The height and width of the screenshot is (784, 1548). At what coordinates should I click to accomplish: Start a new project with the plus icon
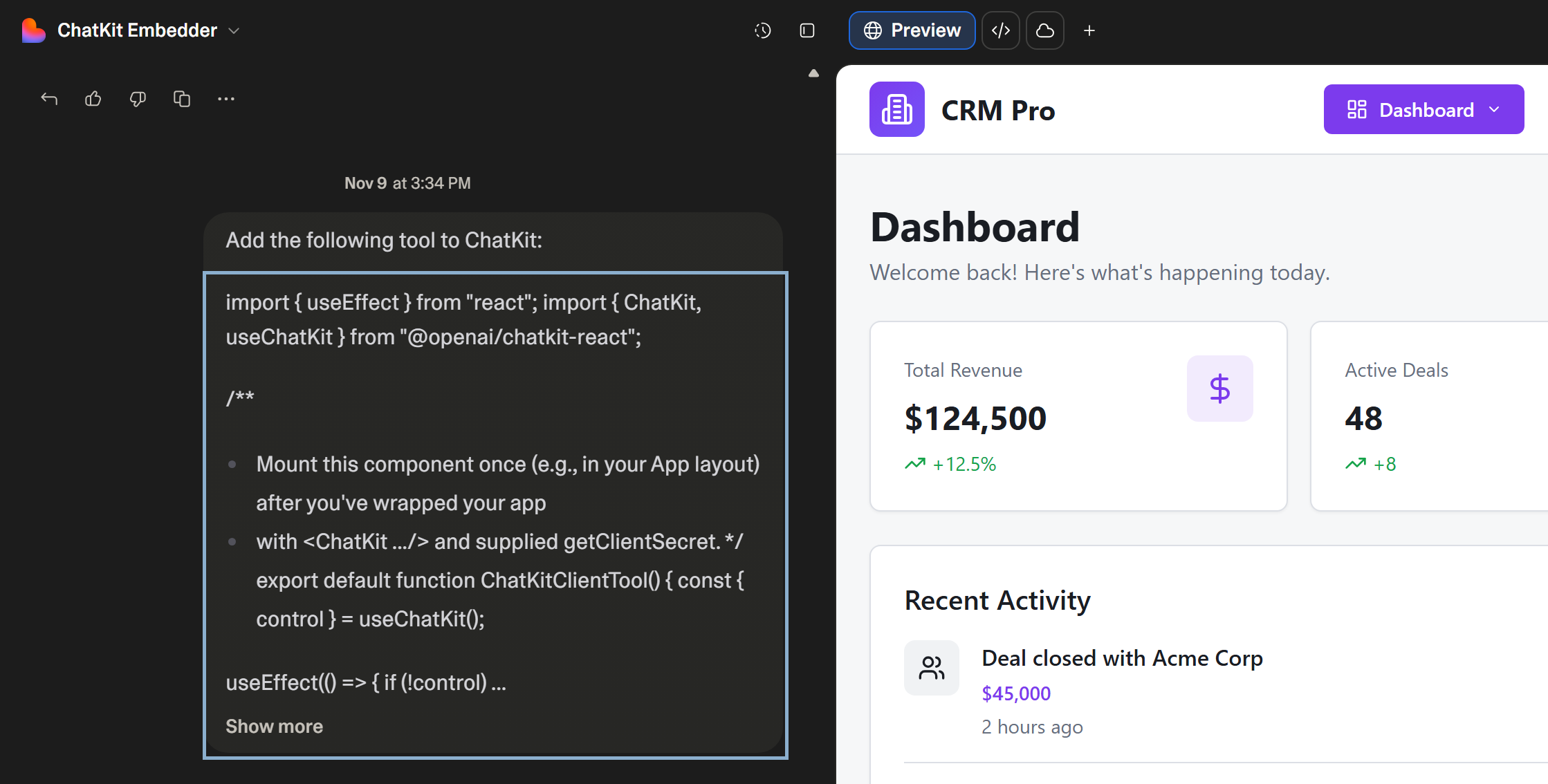1089,30
